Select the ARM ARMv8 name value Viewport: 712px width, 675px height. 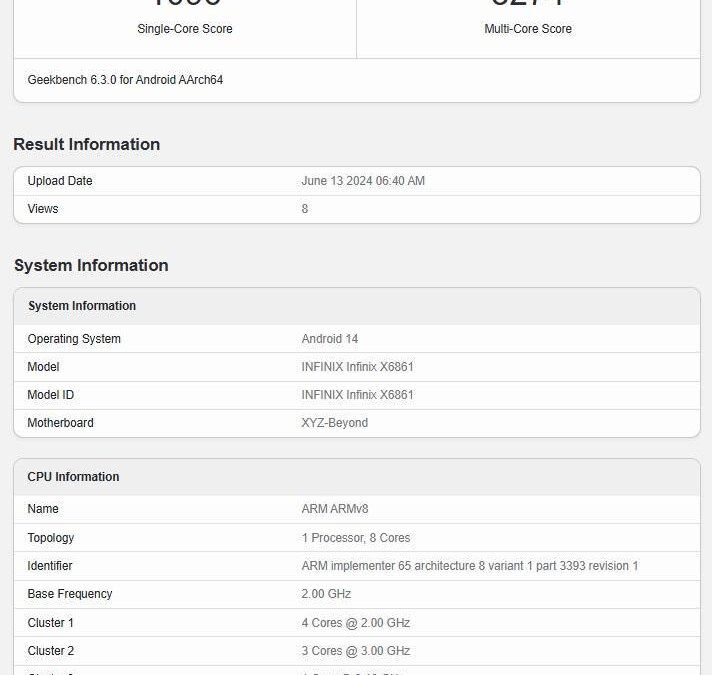(335, 509)
